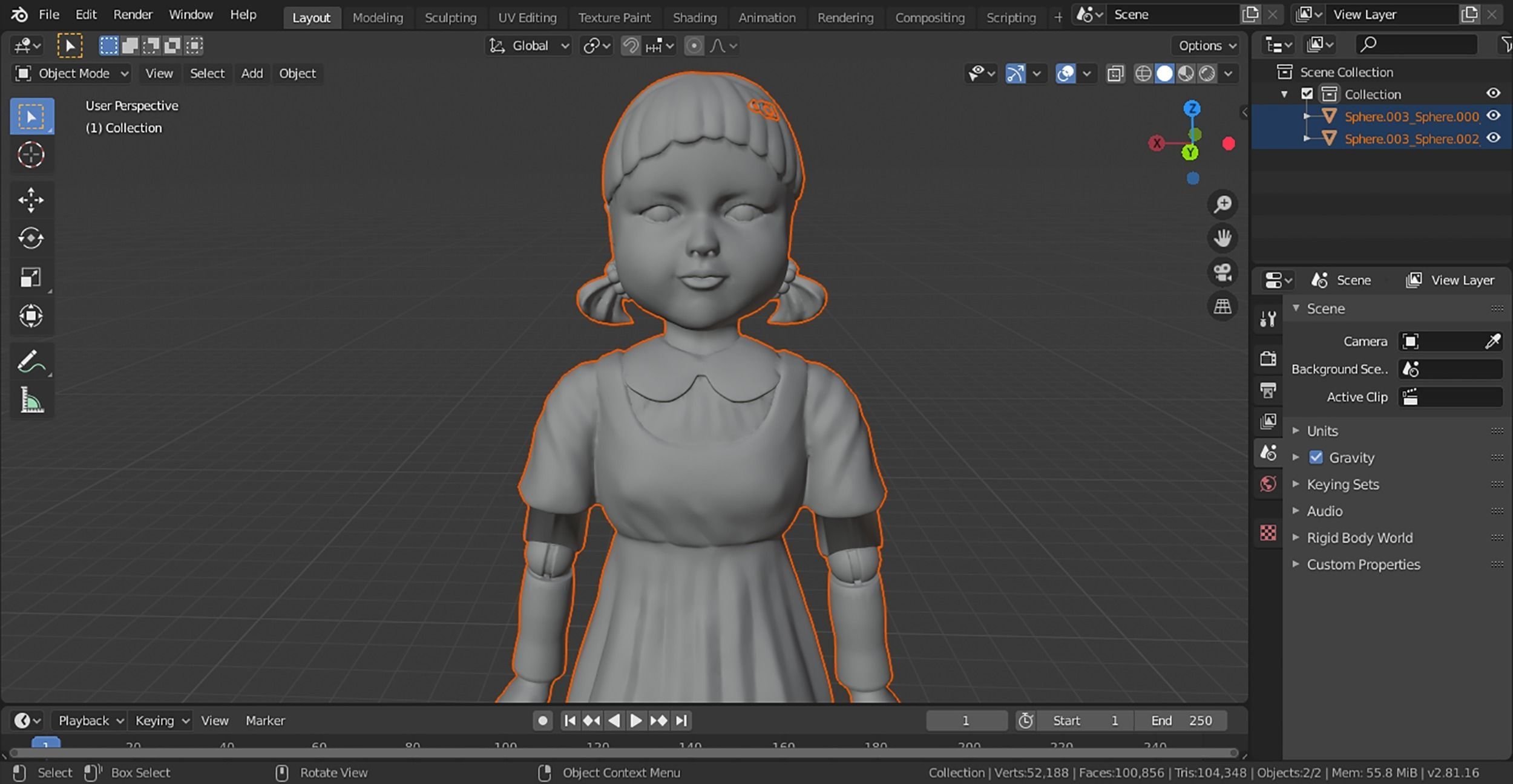Hide Sphere.003_Sphere.000 with eye icon

pyautogui.click(x=1494, y=116)
